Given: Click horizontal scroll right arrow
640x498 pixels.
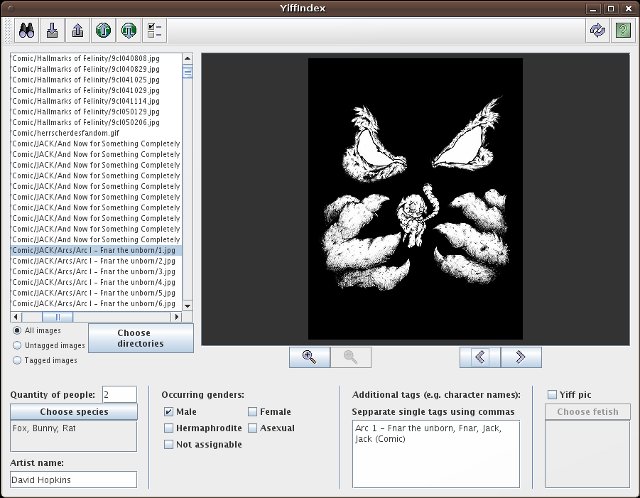Looking at the screenshot, I should (176, 317).
